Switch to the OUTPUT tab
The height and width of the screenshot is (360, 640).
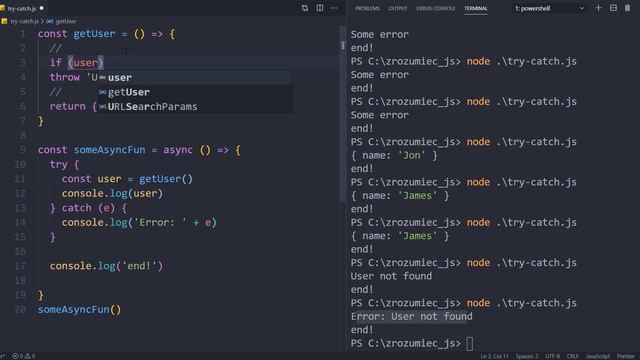coord(398,8)
